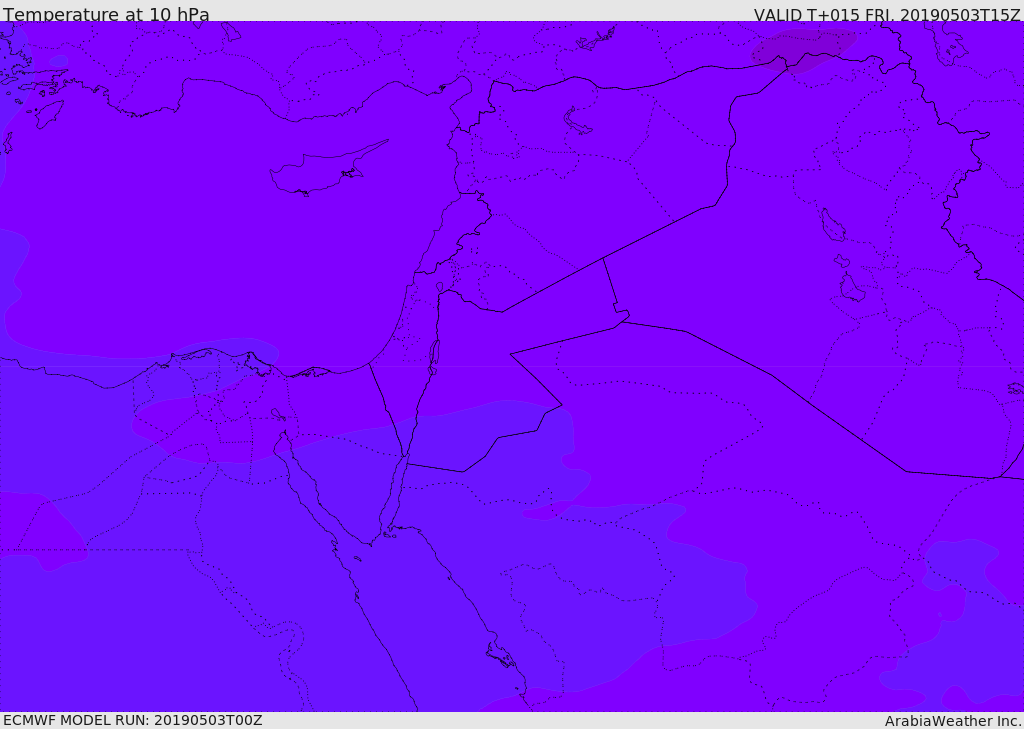Click the 'ArabiaWeather Inc' credit text
Screen dimensions: 1024x729
point(952,721)
